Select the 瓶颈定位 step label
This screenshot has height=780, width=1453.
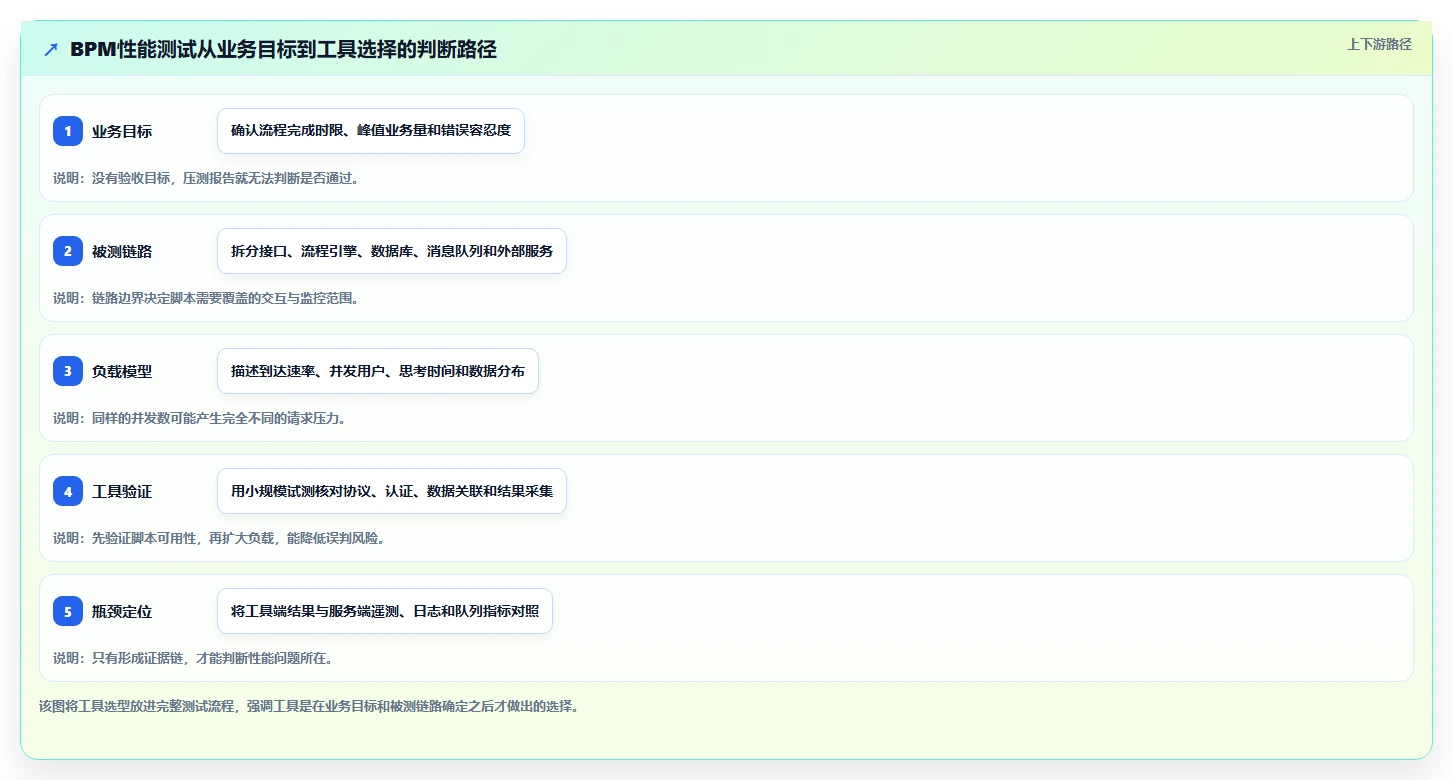(122, 611)
